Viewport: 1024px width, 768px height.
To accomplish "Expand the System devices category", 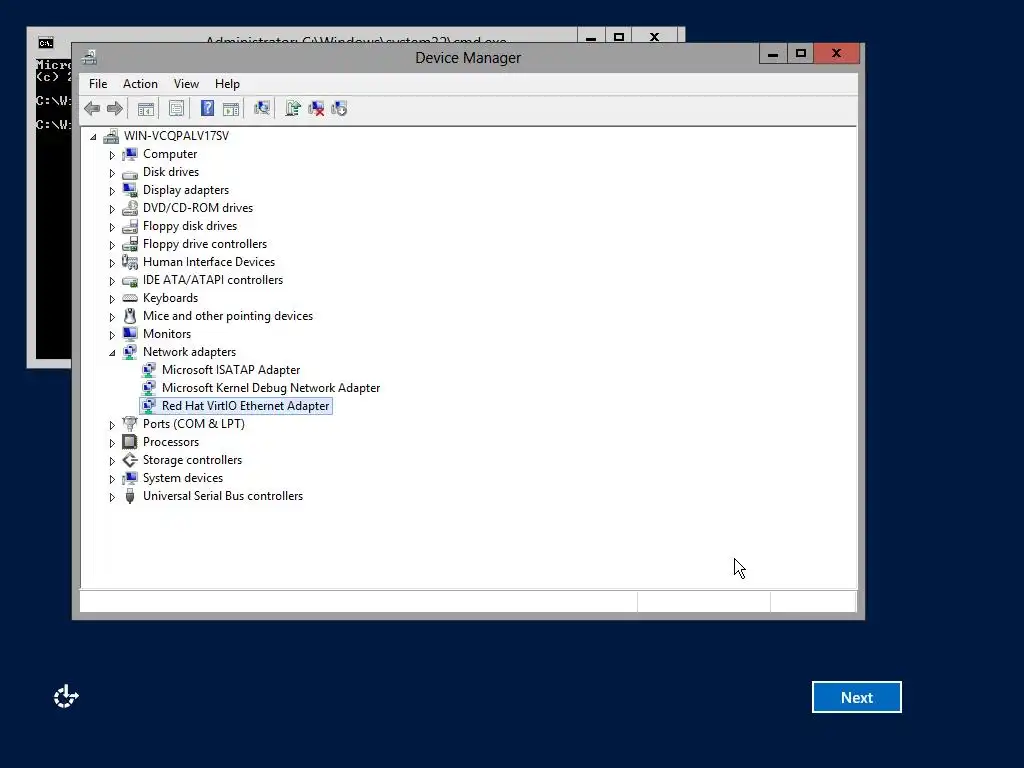I will pyautogui.click(x=112, y=479).
